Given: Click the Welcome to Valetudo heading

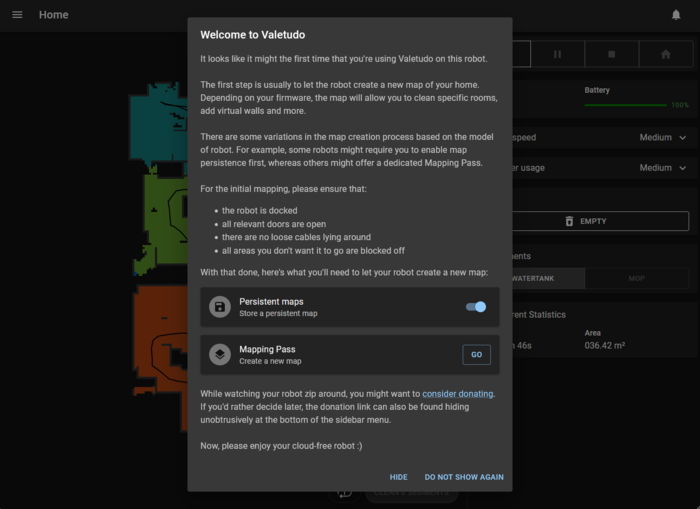Looking at the screenshot, I should (253, 35).
